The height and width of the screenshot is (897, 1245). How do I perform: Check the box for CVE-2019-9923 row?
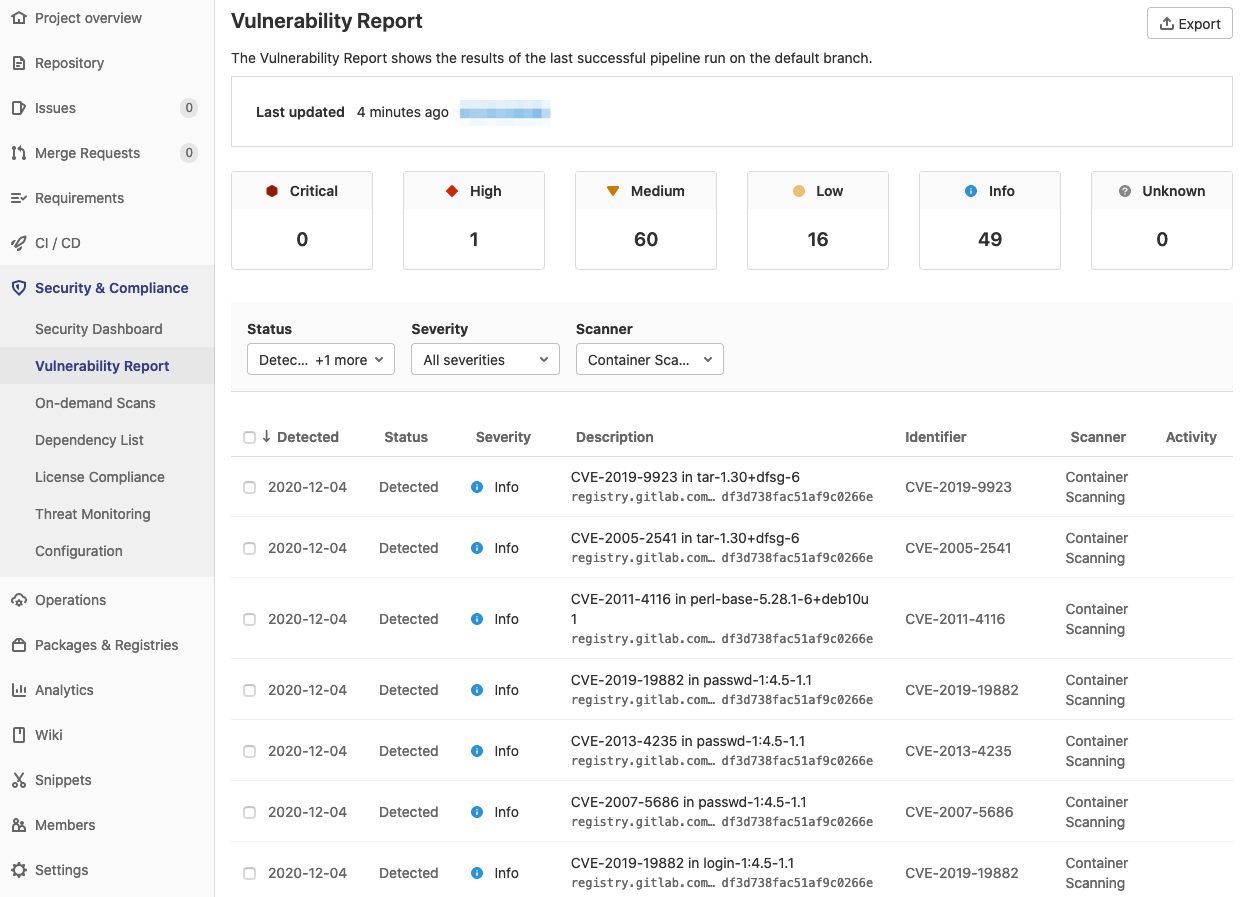249,487
